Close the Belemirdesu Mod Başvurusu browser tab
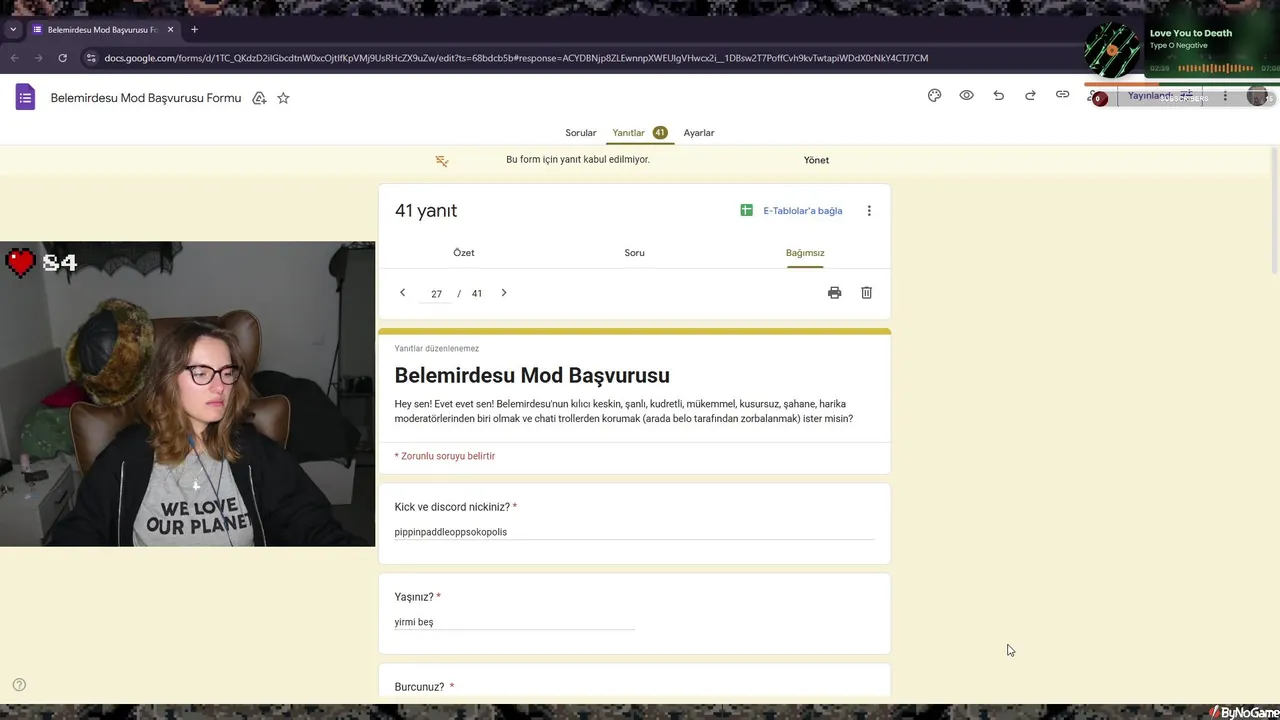Screen dimensions: 1280x720 pos(170,30)
